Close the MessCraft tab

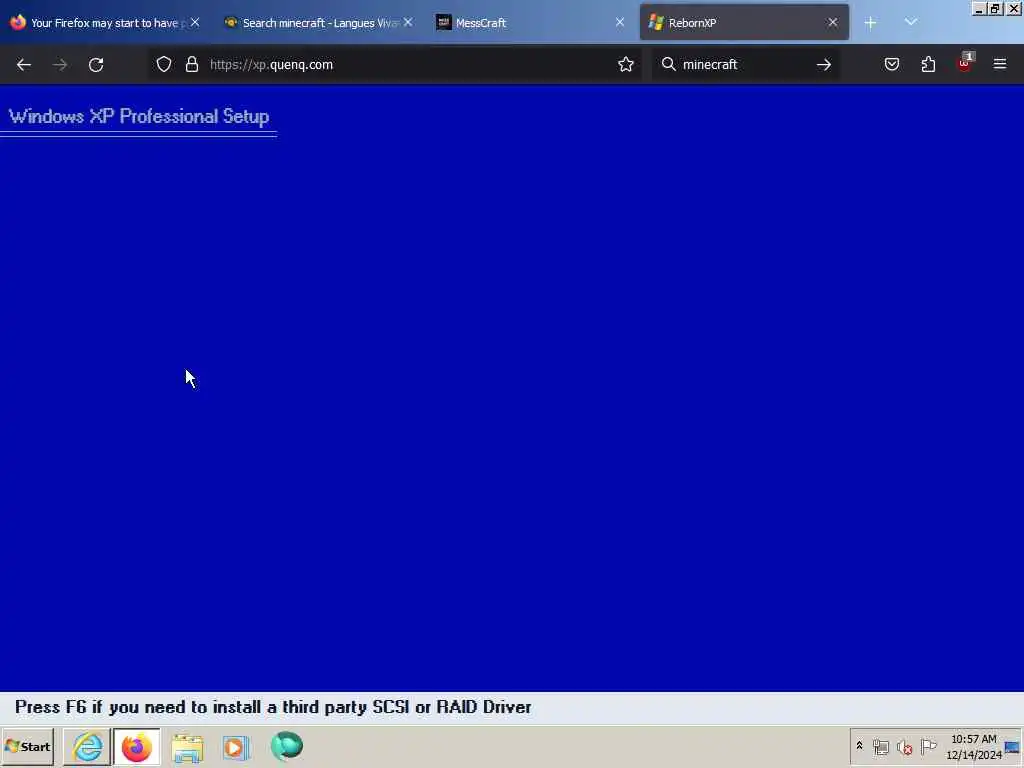(x=620, y=22)
